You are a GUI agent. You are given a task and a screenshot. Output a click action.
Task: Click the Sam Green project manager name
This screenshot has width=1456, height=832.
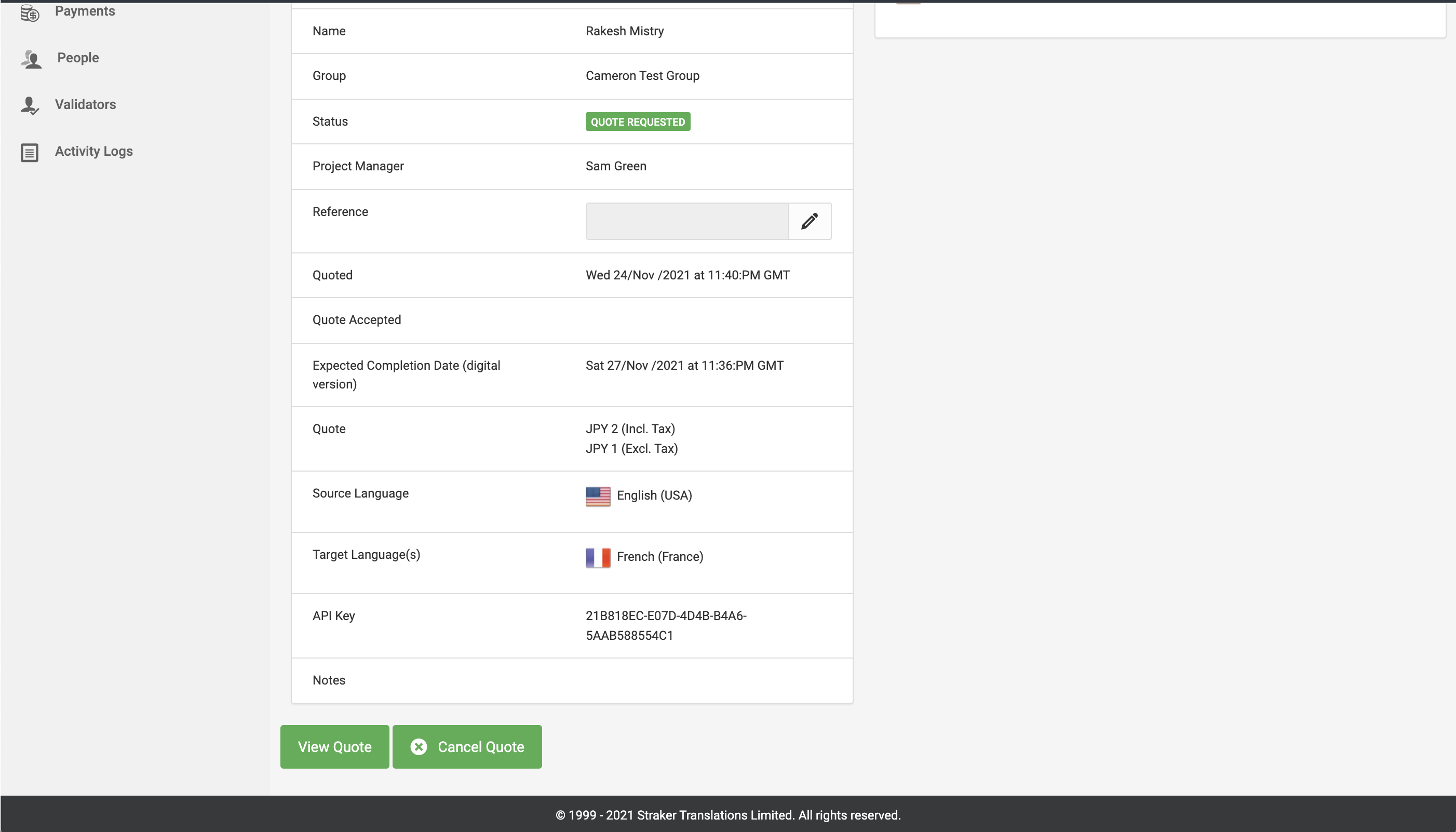(x=616, y=166)
